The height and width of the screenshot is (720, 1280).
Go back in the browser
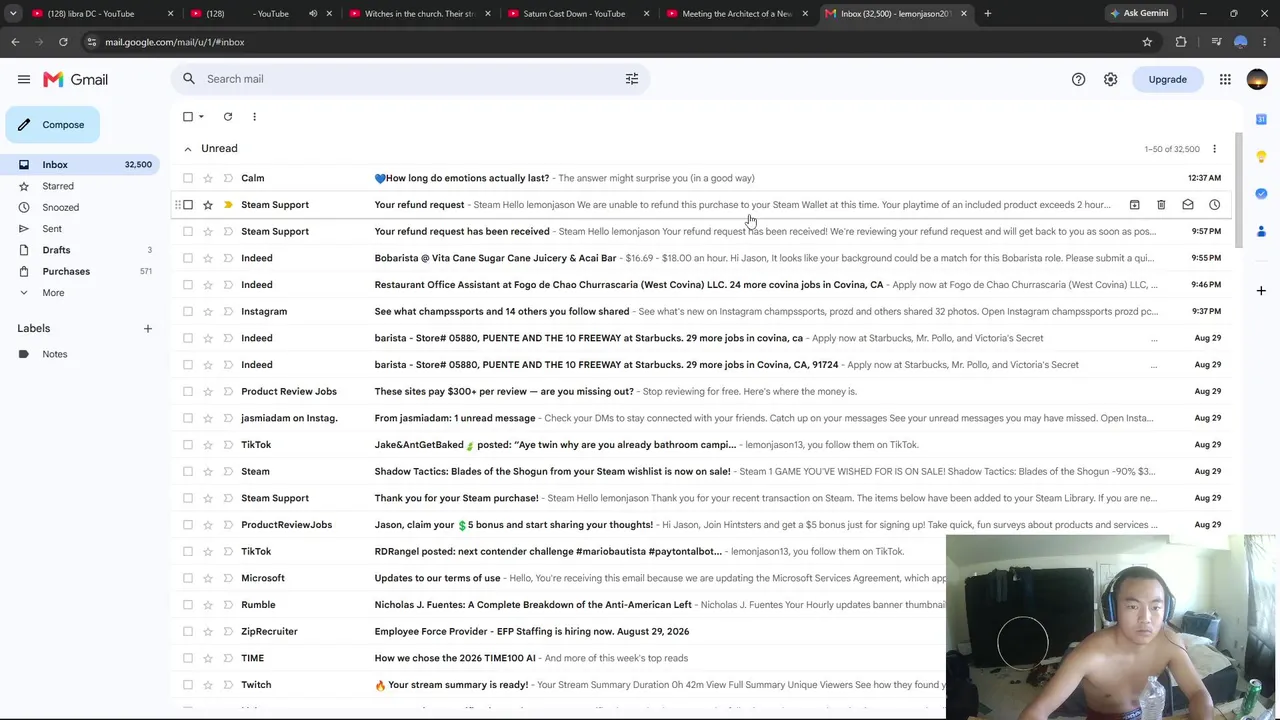(15, 42)
